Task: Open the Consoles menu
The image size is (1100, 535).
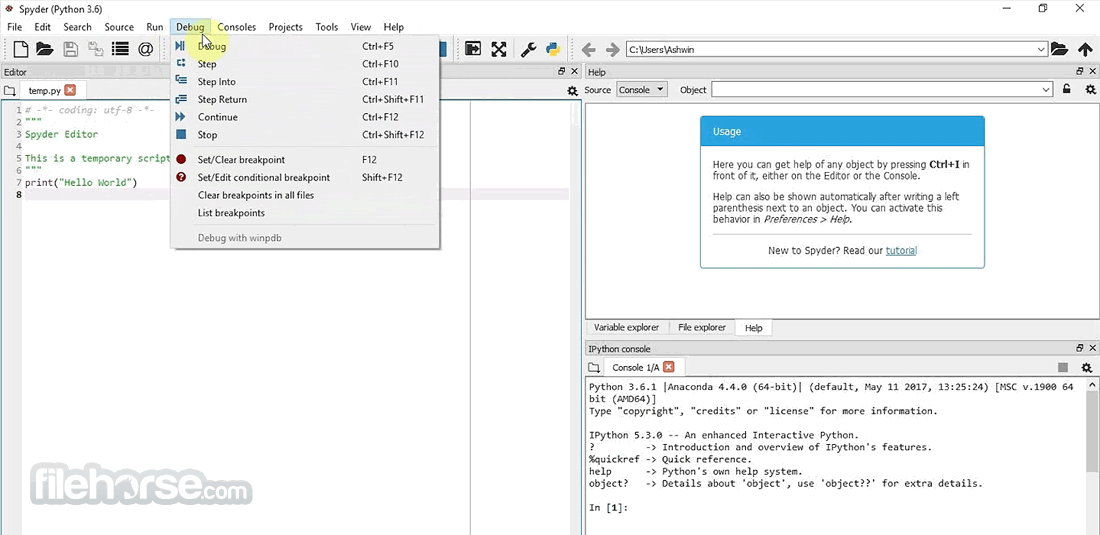Action: click(236, 27)
